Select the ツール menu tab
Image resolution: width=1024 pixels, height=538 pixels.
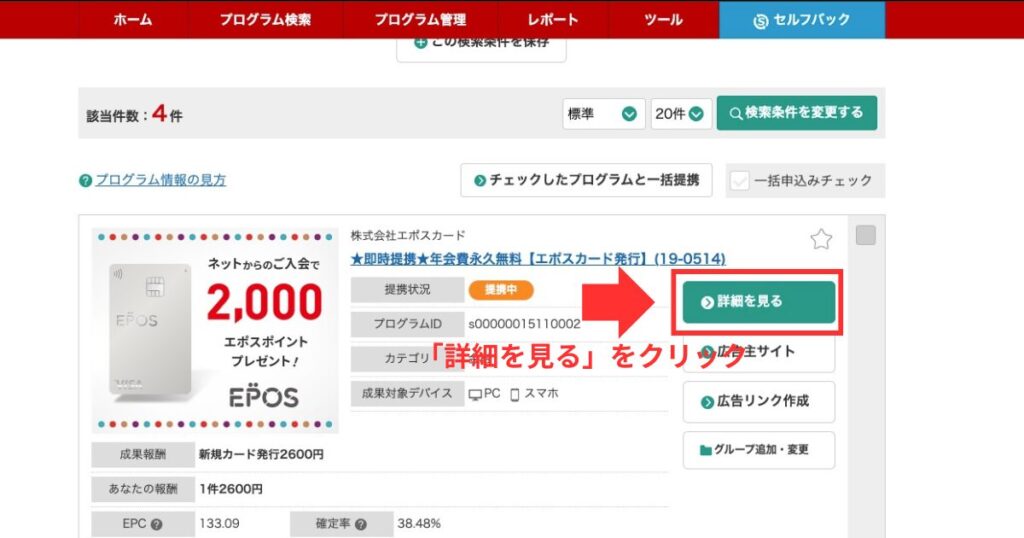664,20
